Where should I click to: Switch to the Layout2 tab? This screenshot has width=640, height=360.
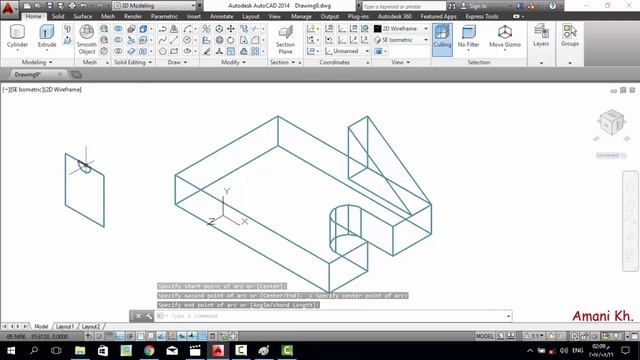click(x=91, y=327)
